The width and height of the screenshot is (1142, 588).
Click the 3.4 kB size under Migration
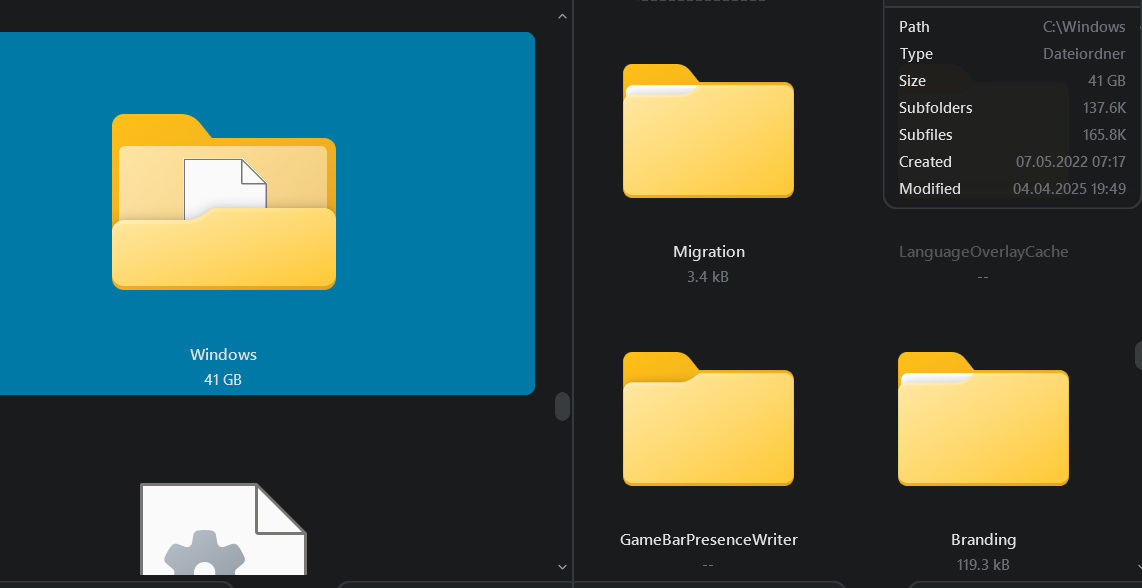point(708,277)
